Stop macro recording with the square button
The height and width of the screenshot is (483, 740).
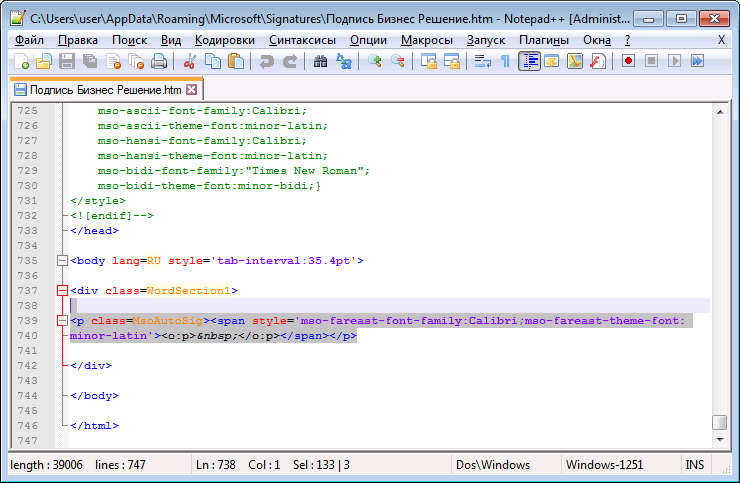pos(651,61)
